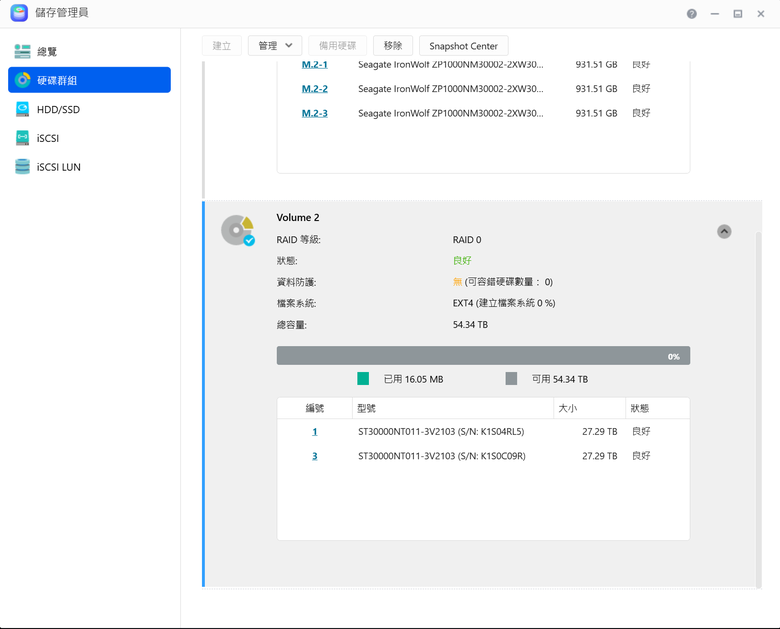
Task: Click the 移除 remove button
Action: pyautogui.click(x=393, y=46)
